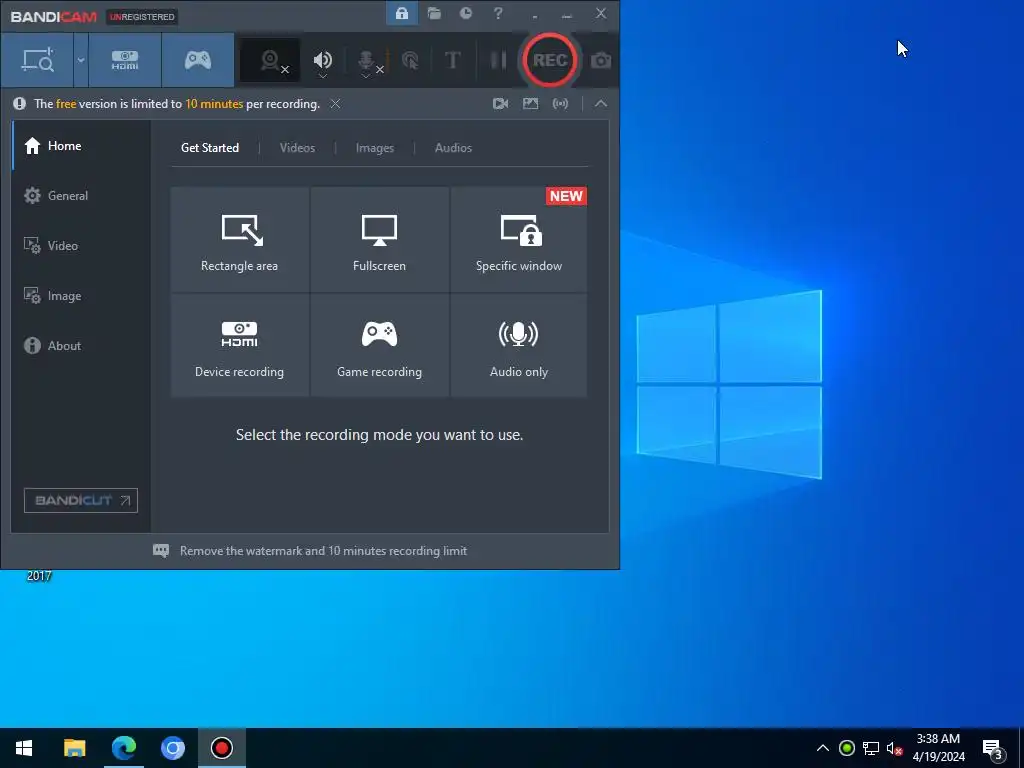Start recording with the REC button
Viewport: 1024px width, 768px height.
click(549, 60)
